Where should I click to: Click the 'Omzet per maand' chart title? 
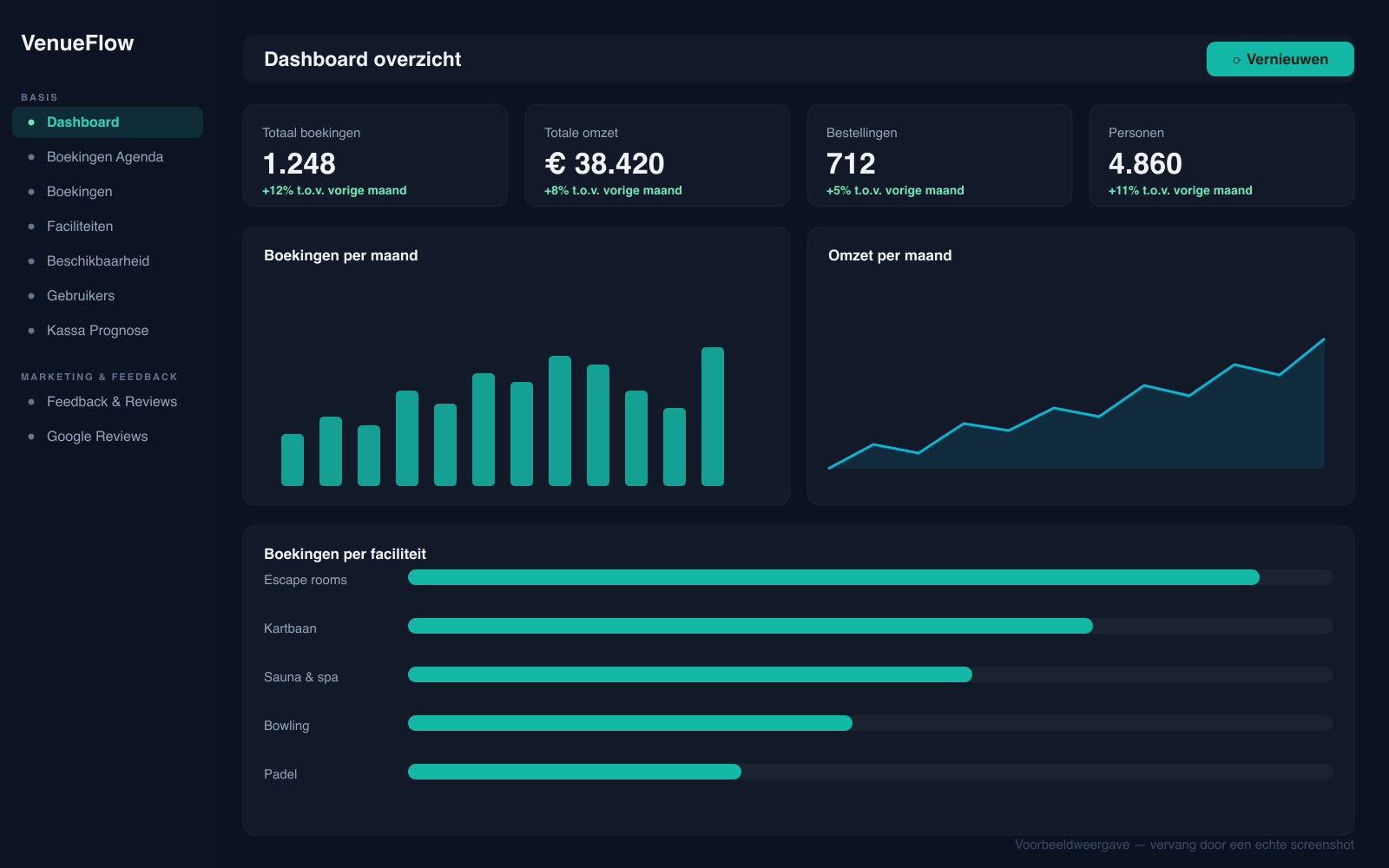(890, 255)
